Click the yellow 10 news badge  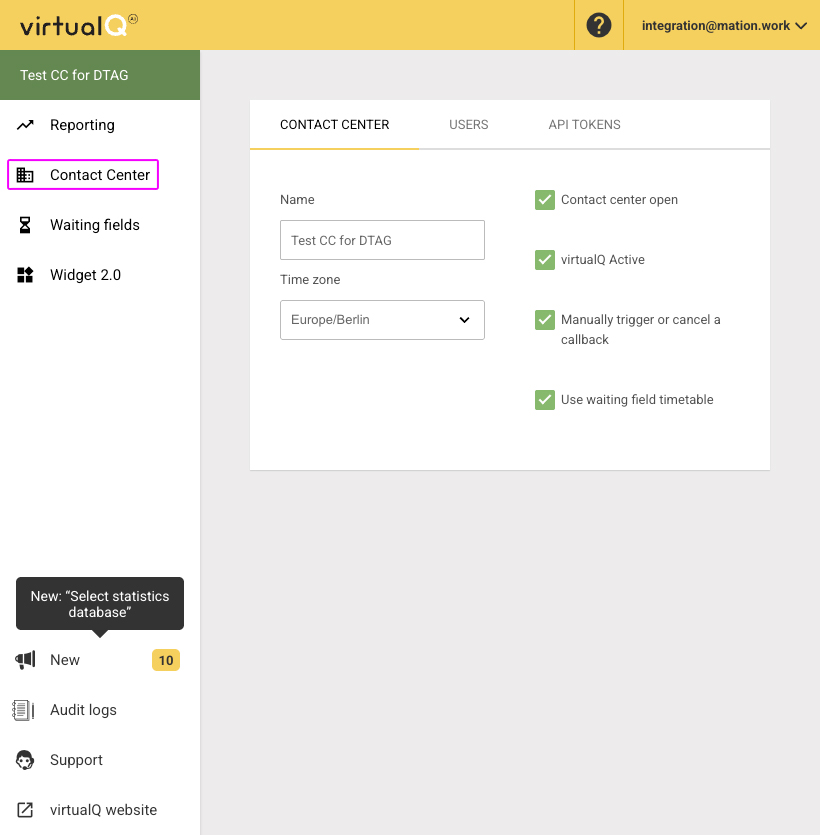click(166, 660)
